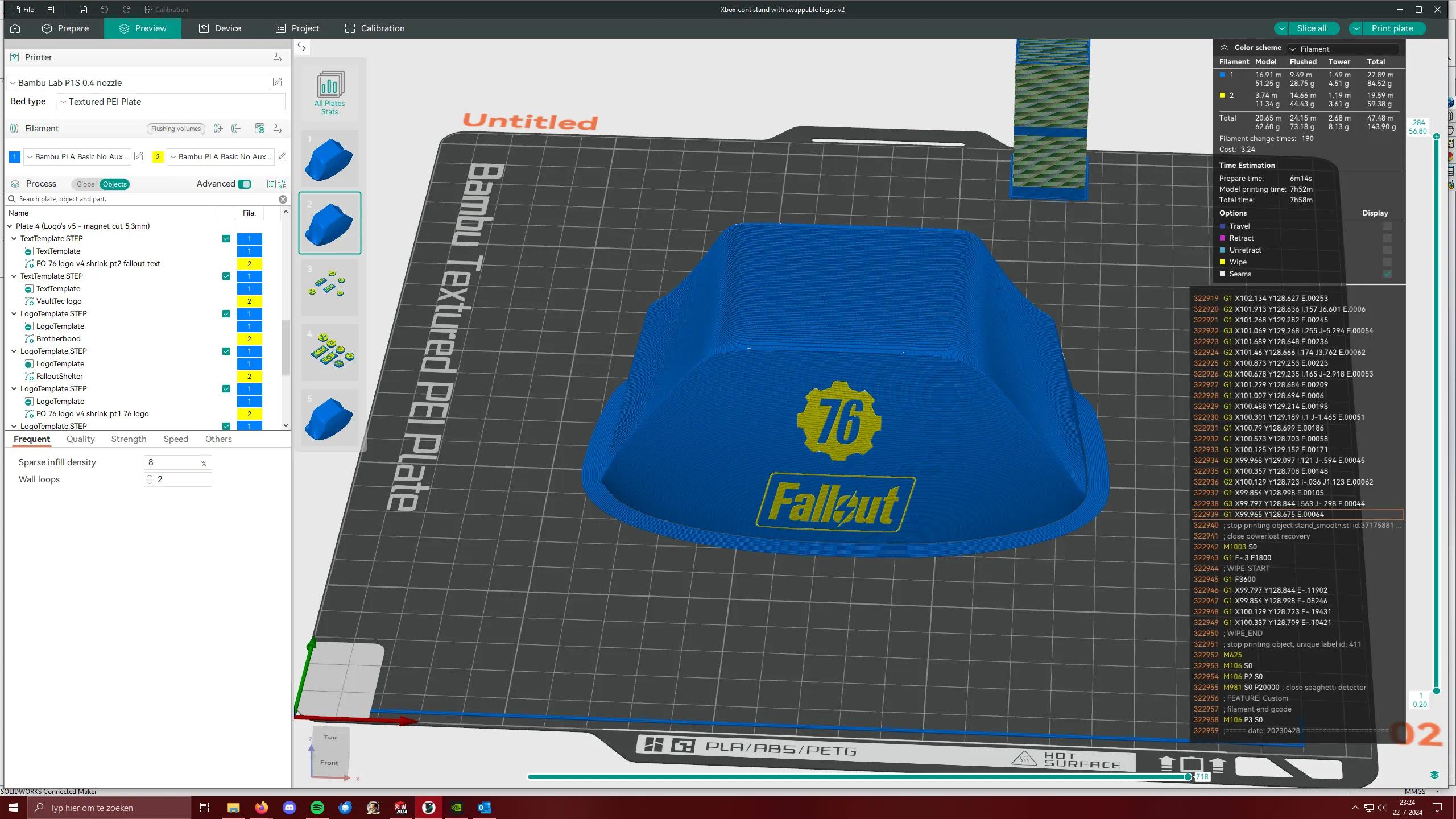Click the Slice all button

point(1312,28)
